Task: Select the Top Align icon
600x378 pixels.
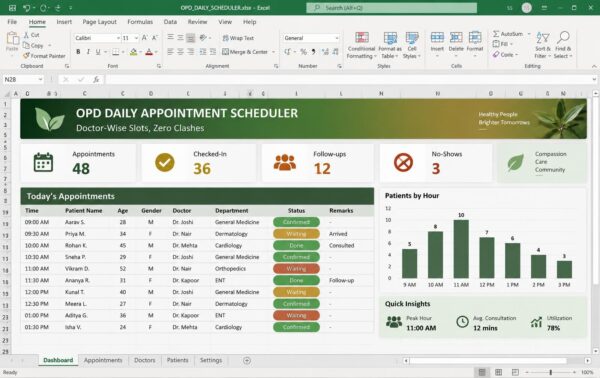Action: (x=170, y=37)
